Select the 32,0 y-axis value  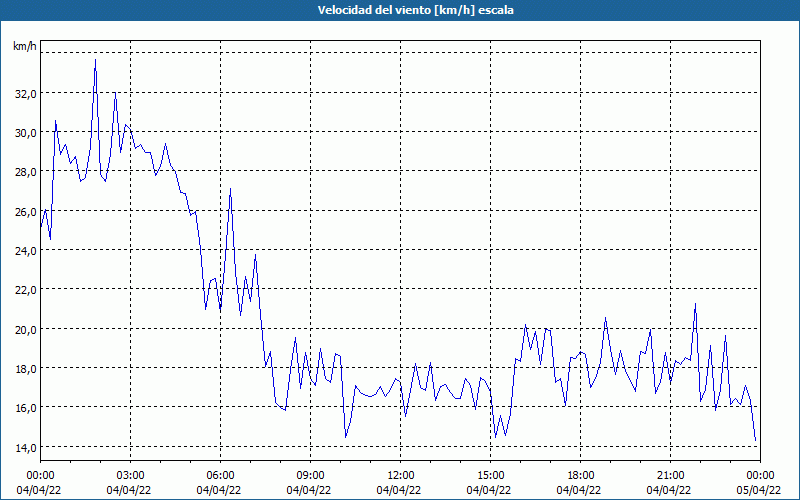coord(26,94)
